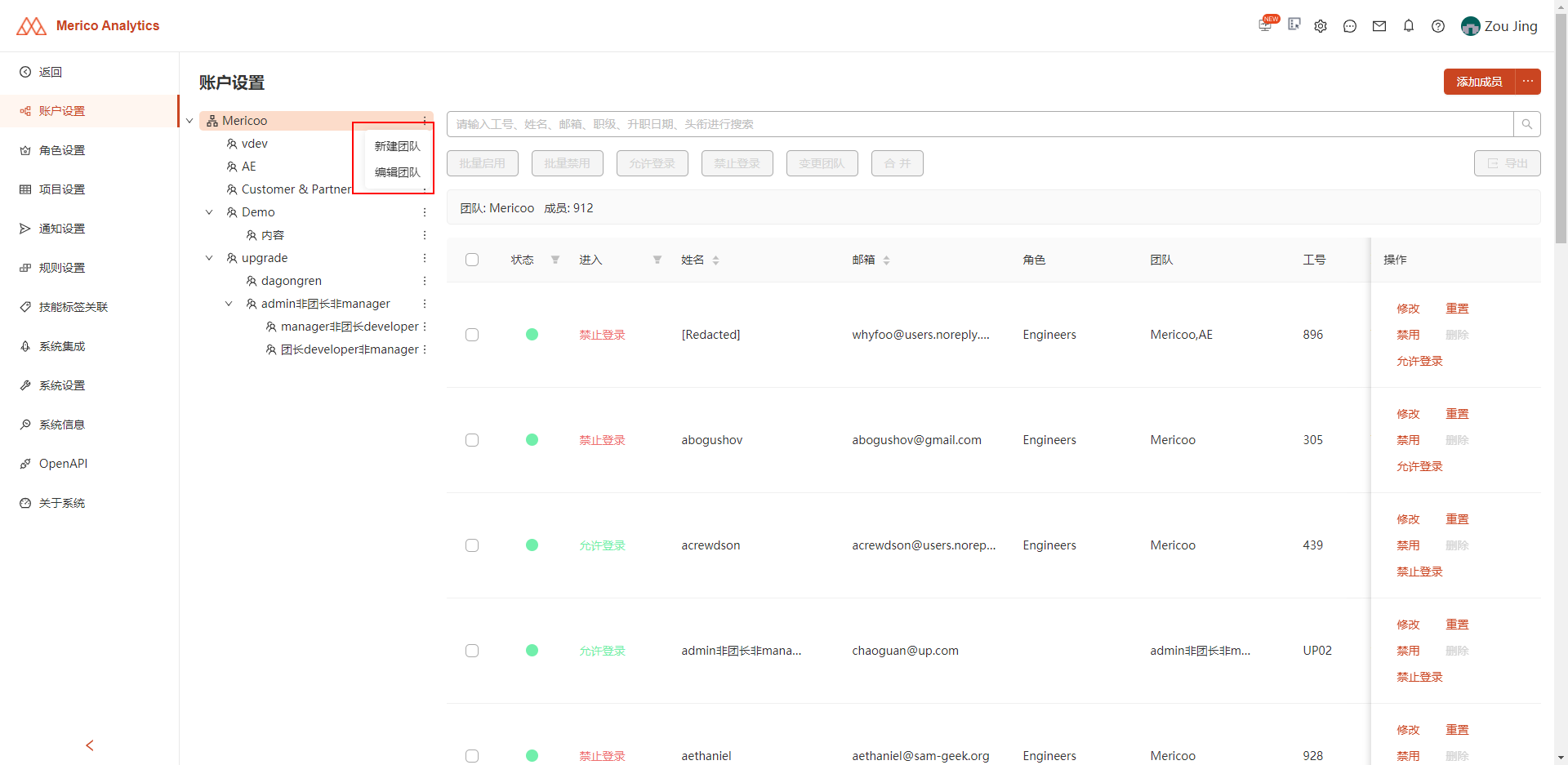Screen dimensions: 1568x765
Task: Collapse the Mericoo tree node
Action: 189,121
